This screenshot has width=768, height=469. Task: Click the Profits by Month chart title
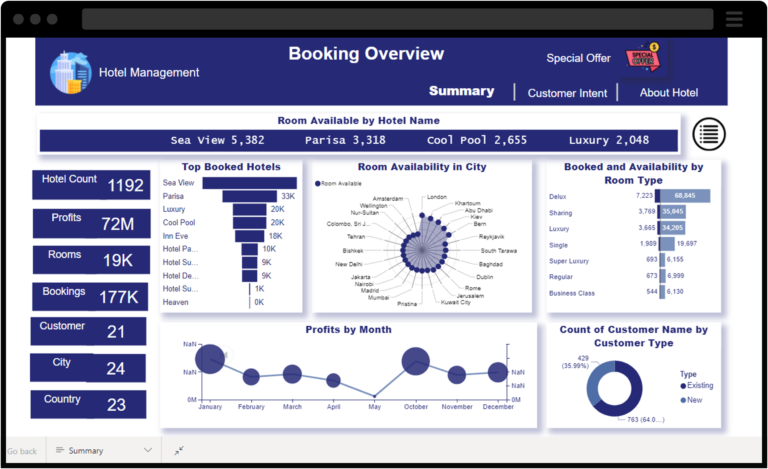(x=348, y=329)
